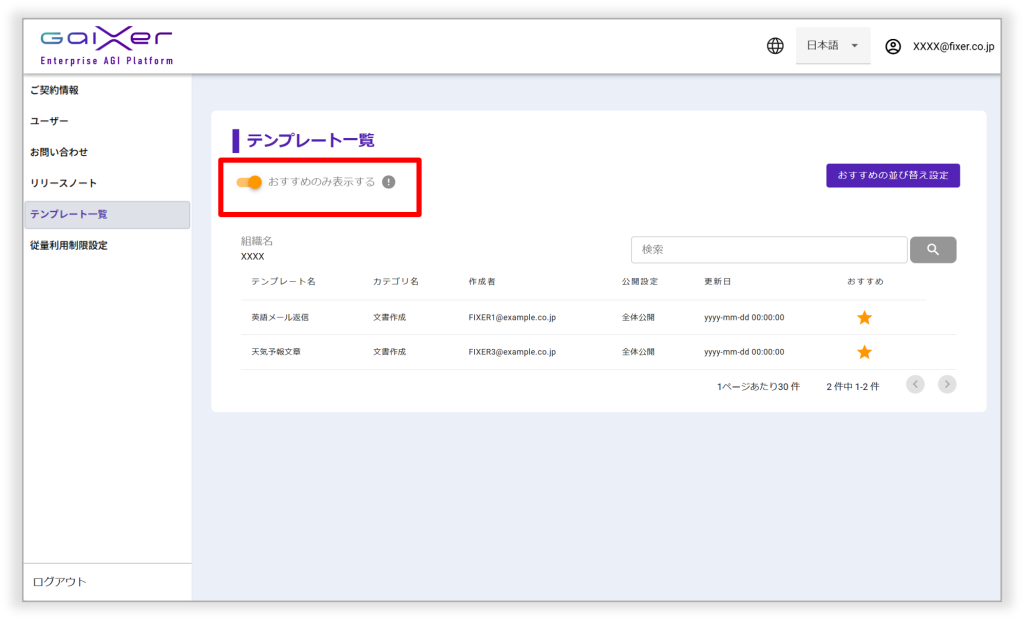The width and height of the screenshot is (1024, 620).
Task: Open ご契約情報 in sidebar
Action: point(54,90)
